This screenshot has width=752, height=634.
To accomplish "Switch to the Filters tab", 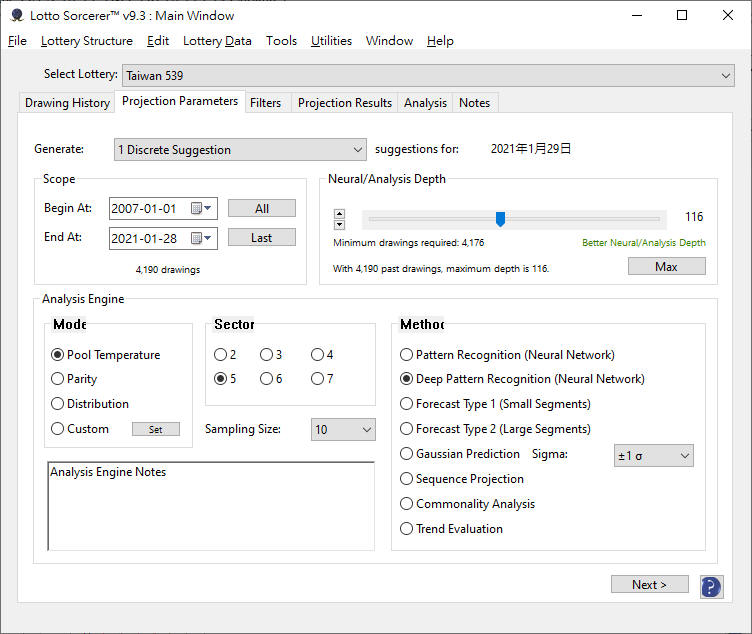I will coord(265,103).
